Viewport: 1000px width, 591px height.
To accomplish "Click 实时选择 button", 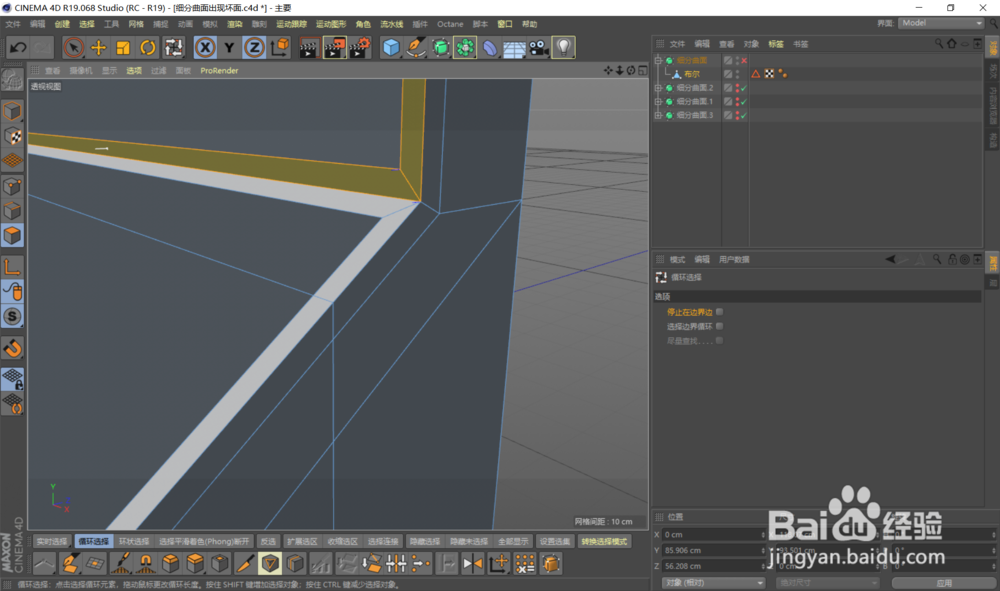I will [x=52, y=541].
